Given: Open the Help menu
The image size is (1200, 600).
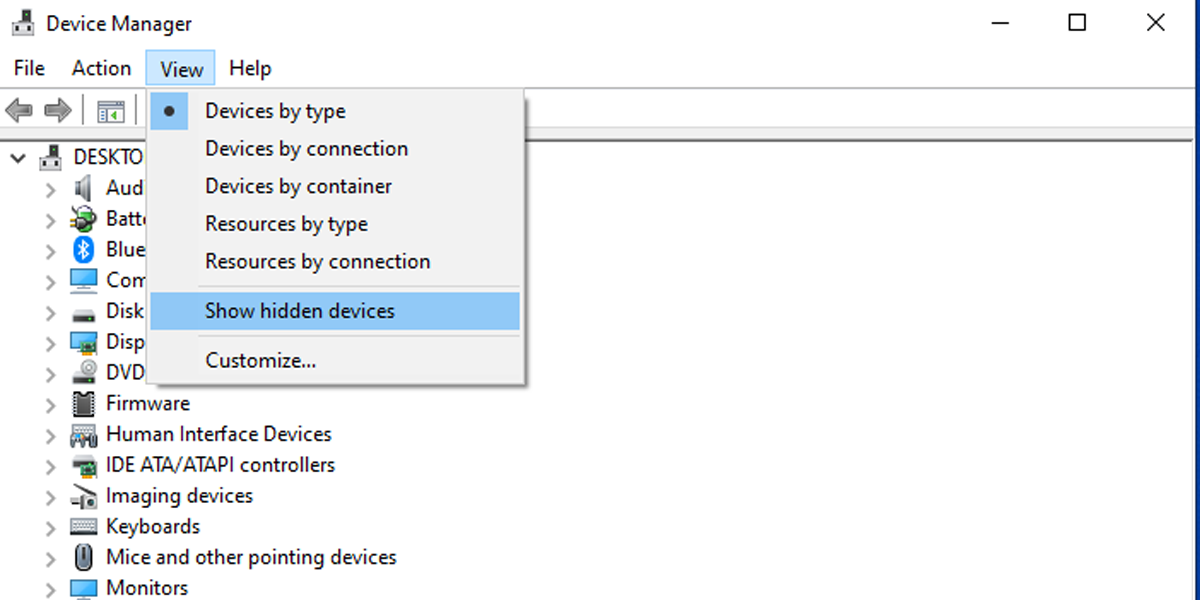Looking at the screenshot, I should (250, 68).
